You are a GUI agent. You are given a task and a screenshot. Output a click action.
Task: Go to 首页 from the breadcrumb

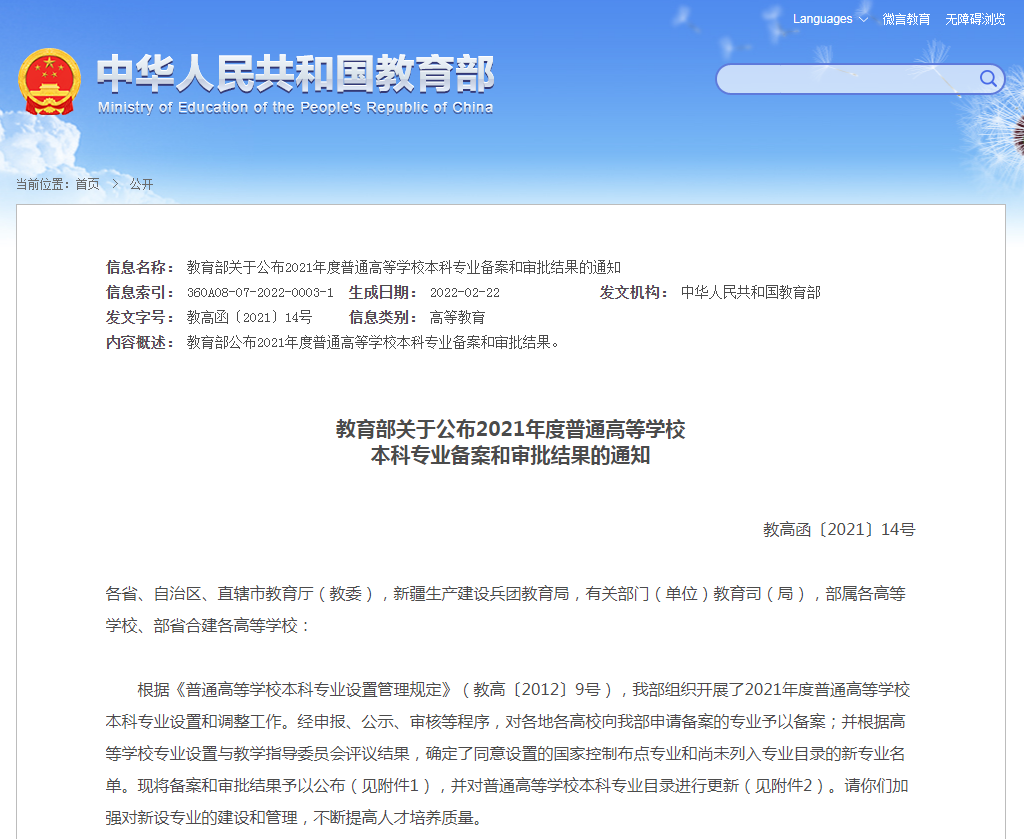86,184
